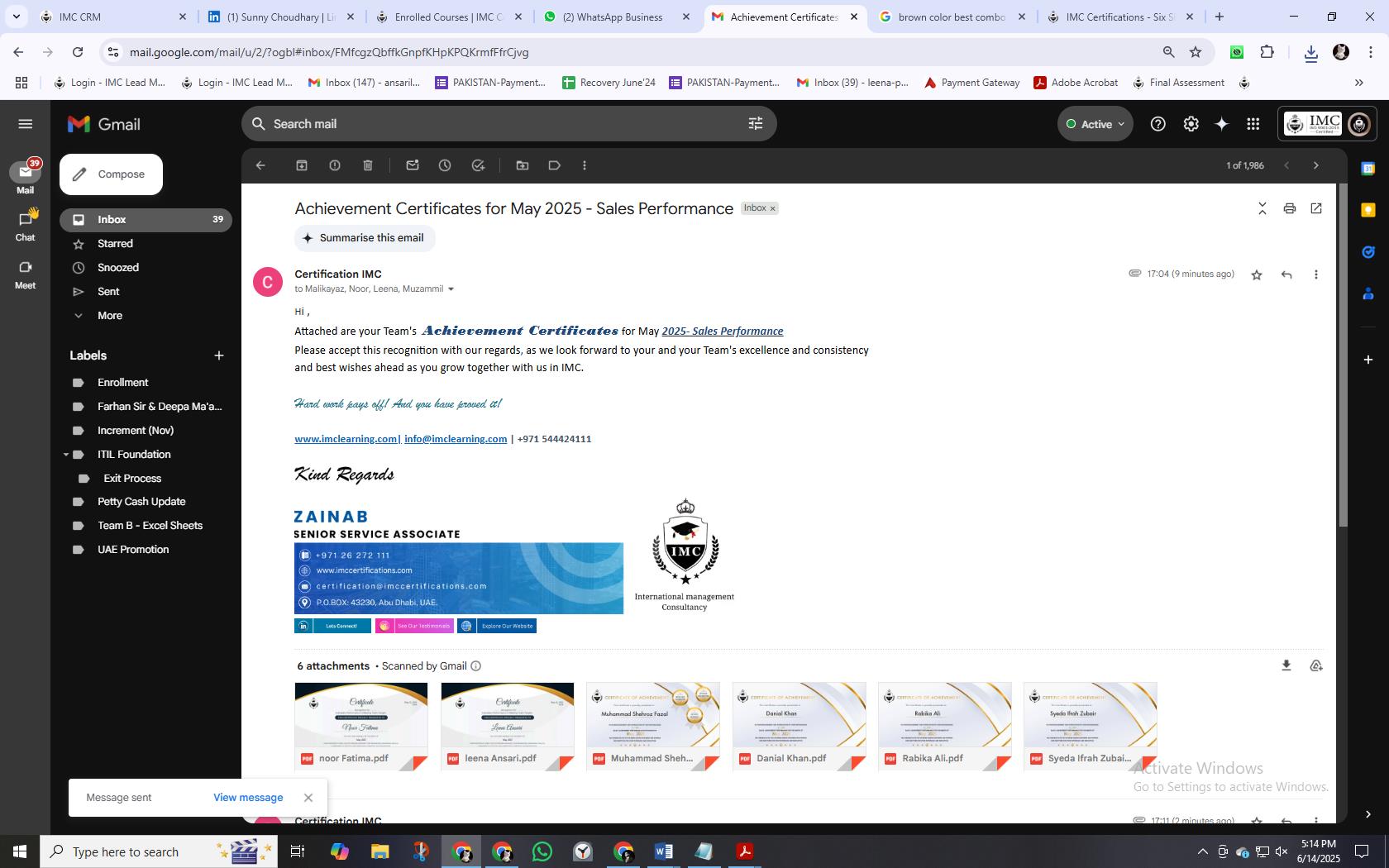
Task: Collapse all messages icon
Action: pyautogui.click(x=1263, y=208)
